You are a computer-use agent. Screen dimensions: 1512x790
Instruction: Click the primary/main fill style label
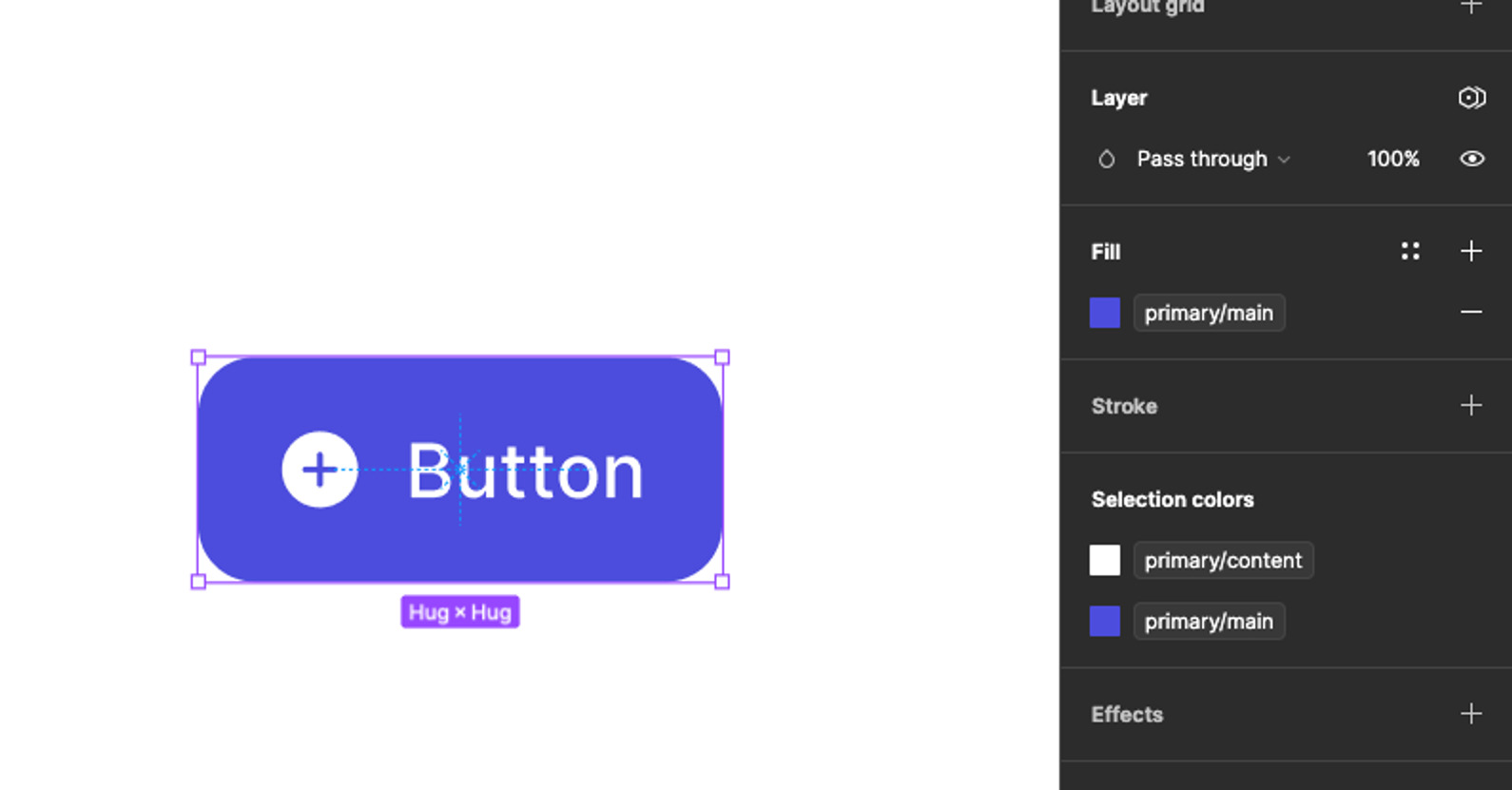[x=1209, y=313]
